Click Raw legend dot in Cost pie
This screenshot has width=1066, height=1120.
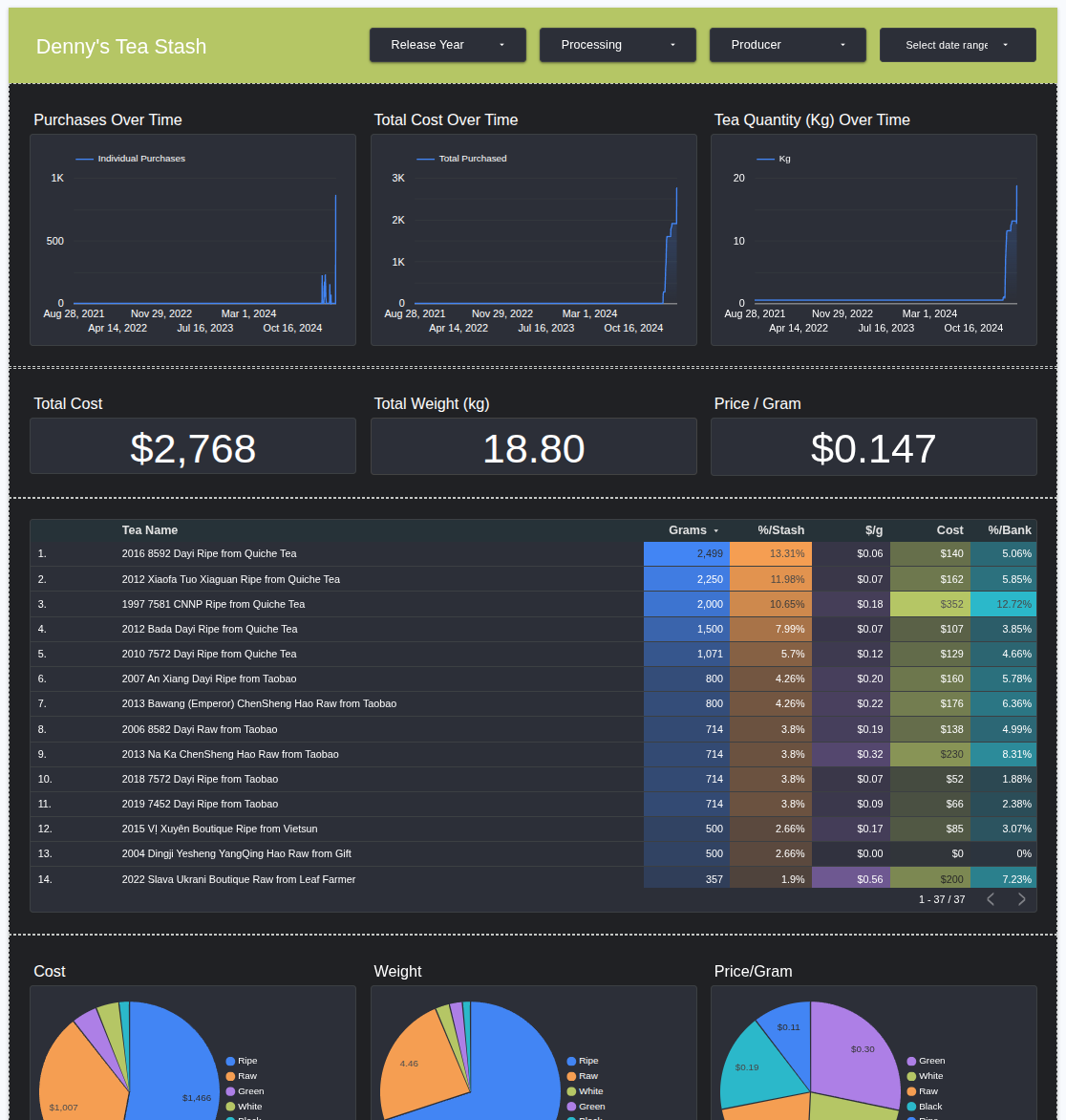[230, 1076]
